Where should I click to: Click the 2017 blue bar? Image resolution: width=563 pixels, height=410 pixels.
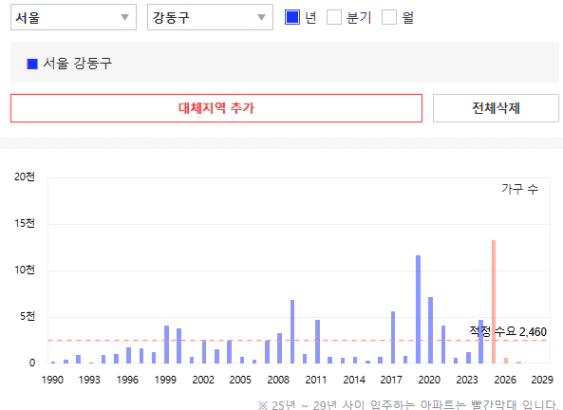[393, 337]
